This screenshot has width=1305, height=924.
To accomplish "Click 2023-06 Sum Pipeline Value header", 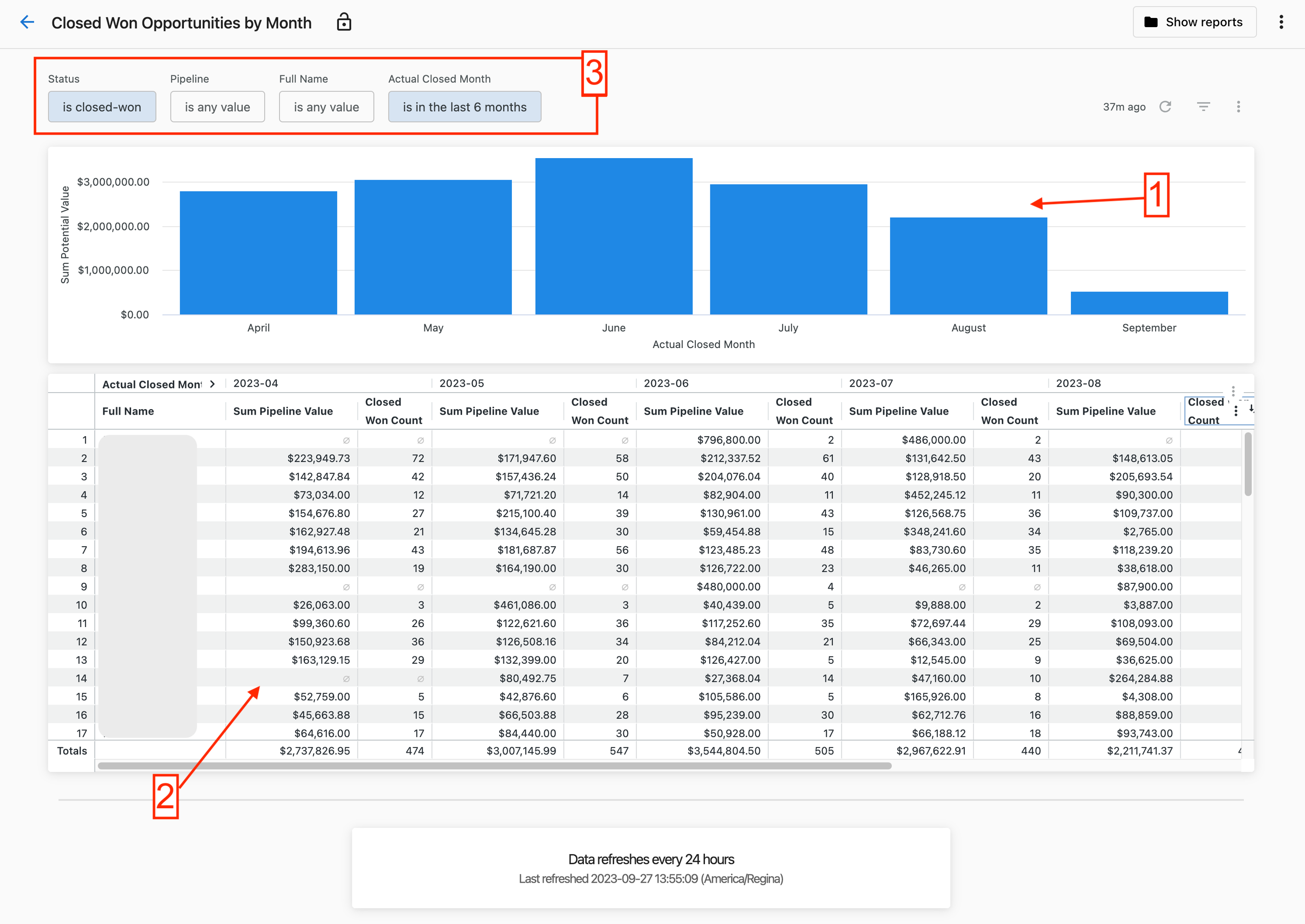I will tap(693, 411).
